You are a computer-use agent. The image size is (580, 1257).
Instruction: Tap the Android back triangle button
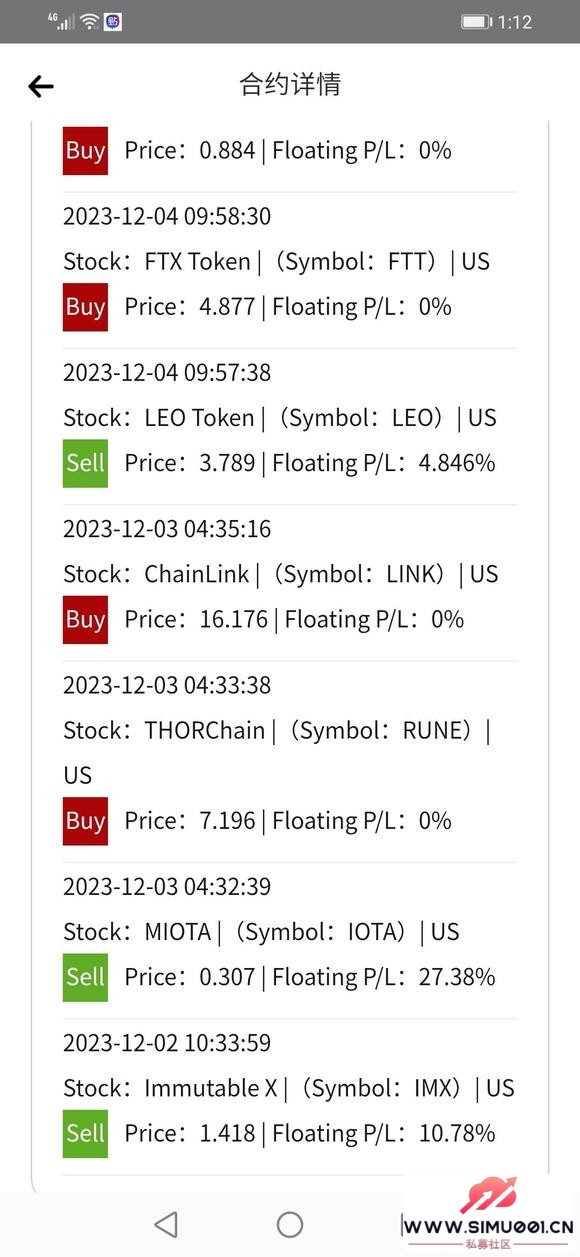(x=166, y=1224)
